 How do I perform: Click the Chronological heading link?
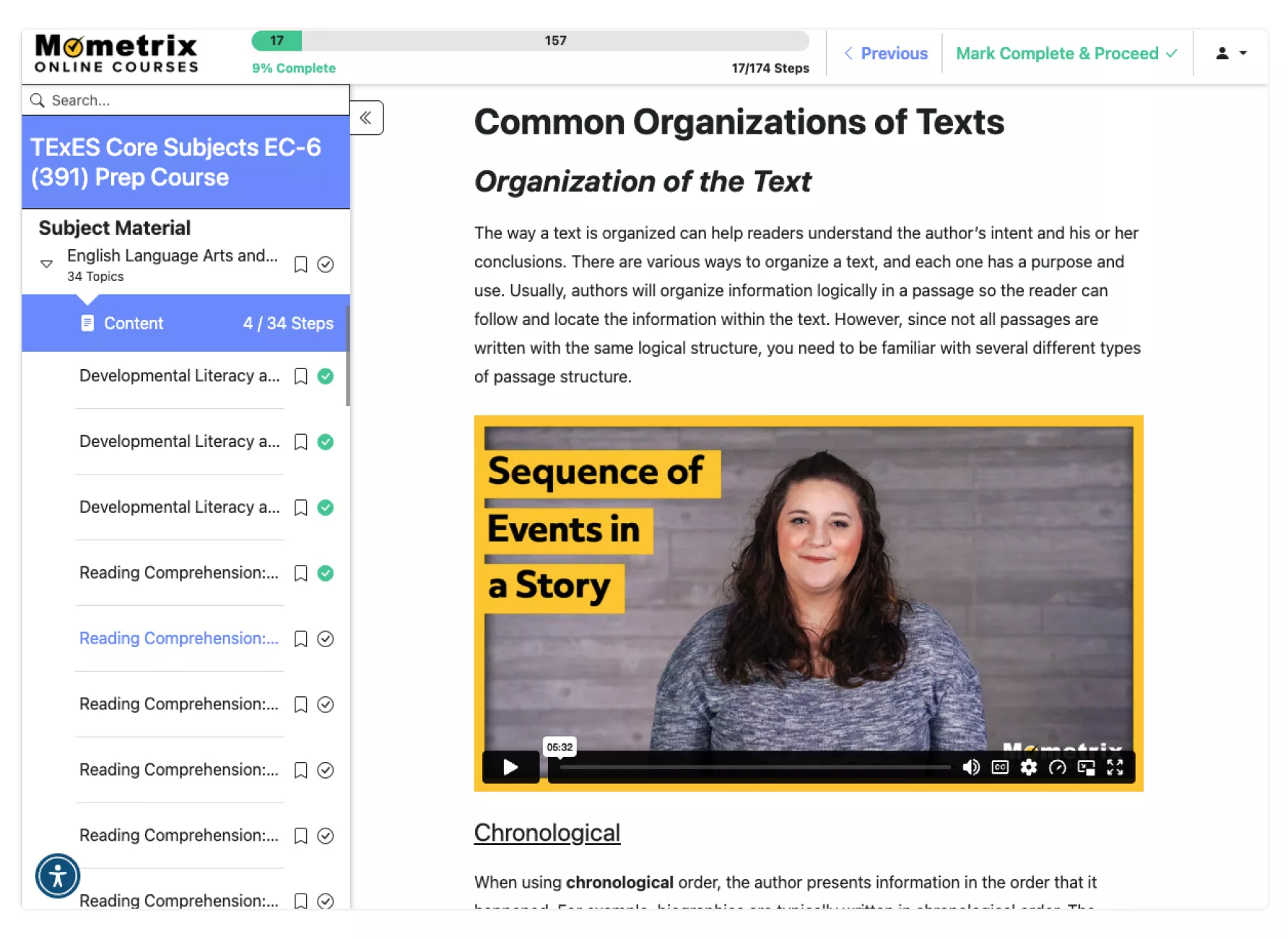tap(547, 833)
